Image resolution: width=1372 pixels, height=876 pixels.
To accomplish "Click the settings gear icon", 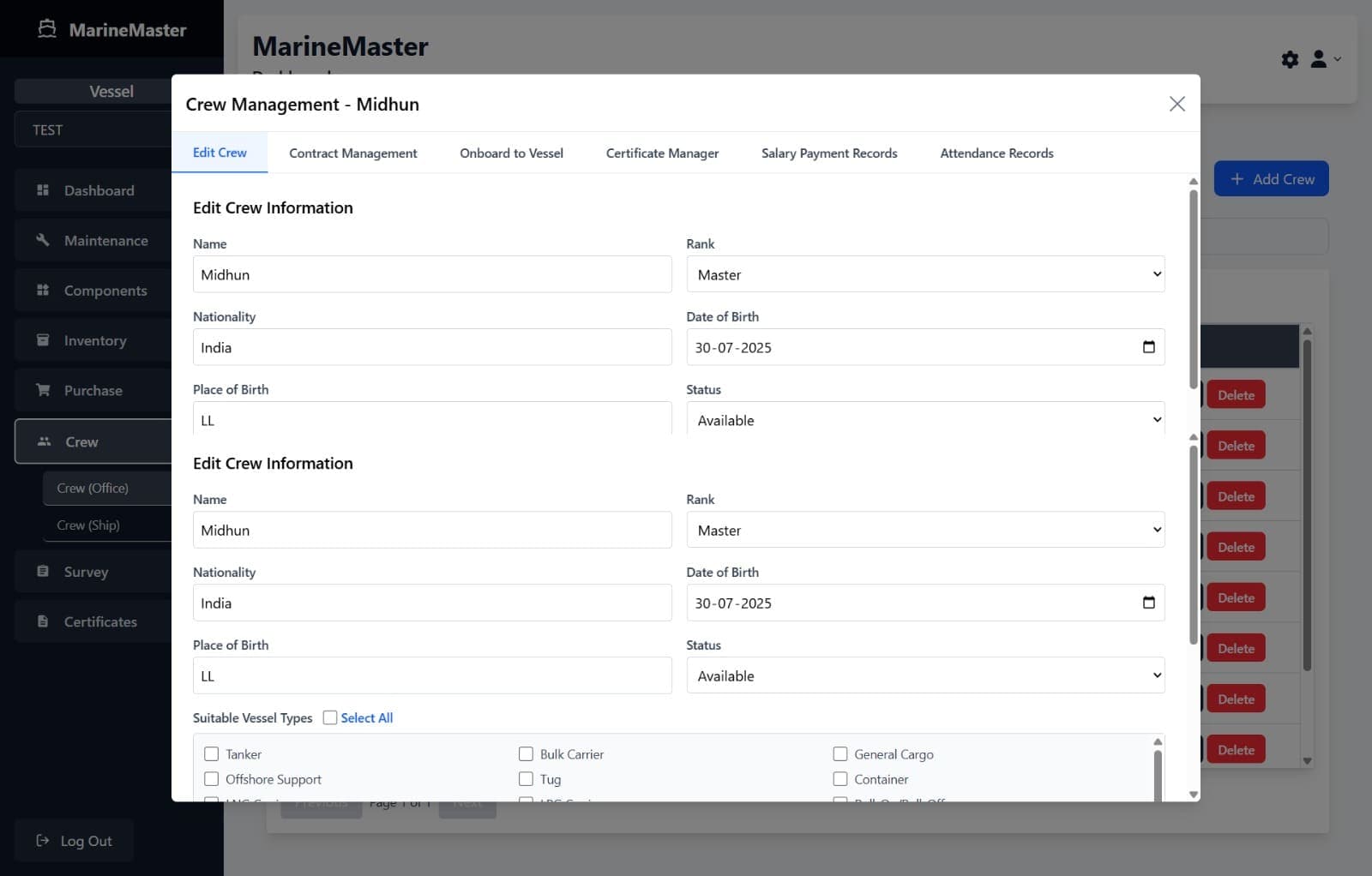I will [1290, 59].
